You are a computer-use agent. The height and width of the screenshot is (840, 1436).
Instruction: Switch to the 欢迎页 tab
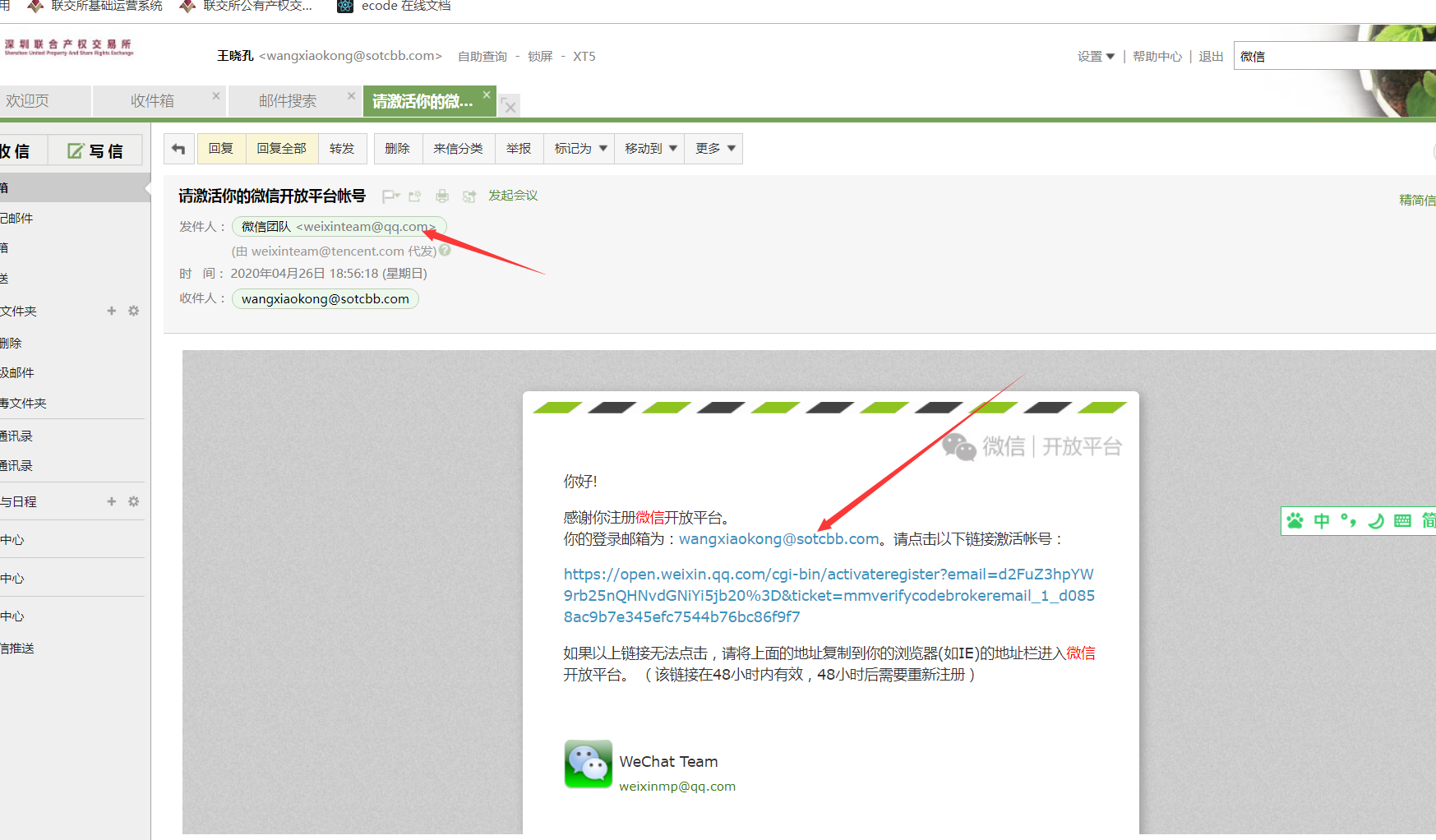[x=44, y=101]
